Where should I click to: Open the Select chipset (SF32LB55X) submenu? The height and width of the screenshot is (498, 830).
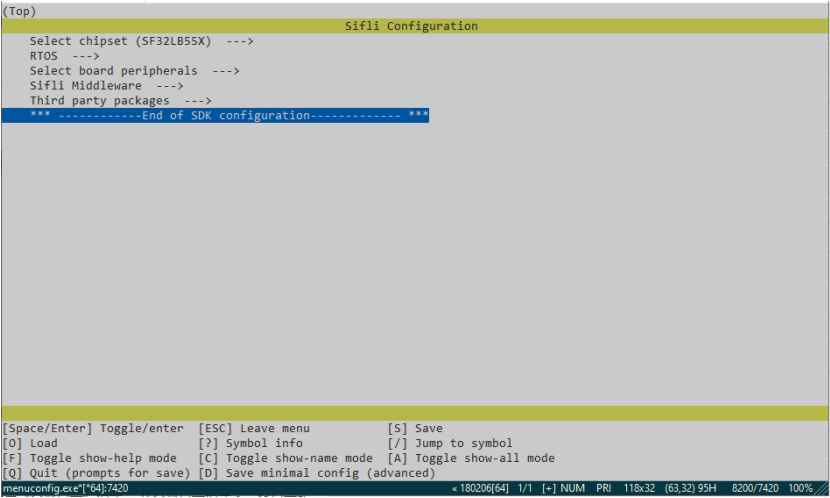(141, 41)
